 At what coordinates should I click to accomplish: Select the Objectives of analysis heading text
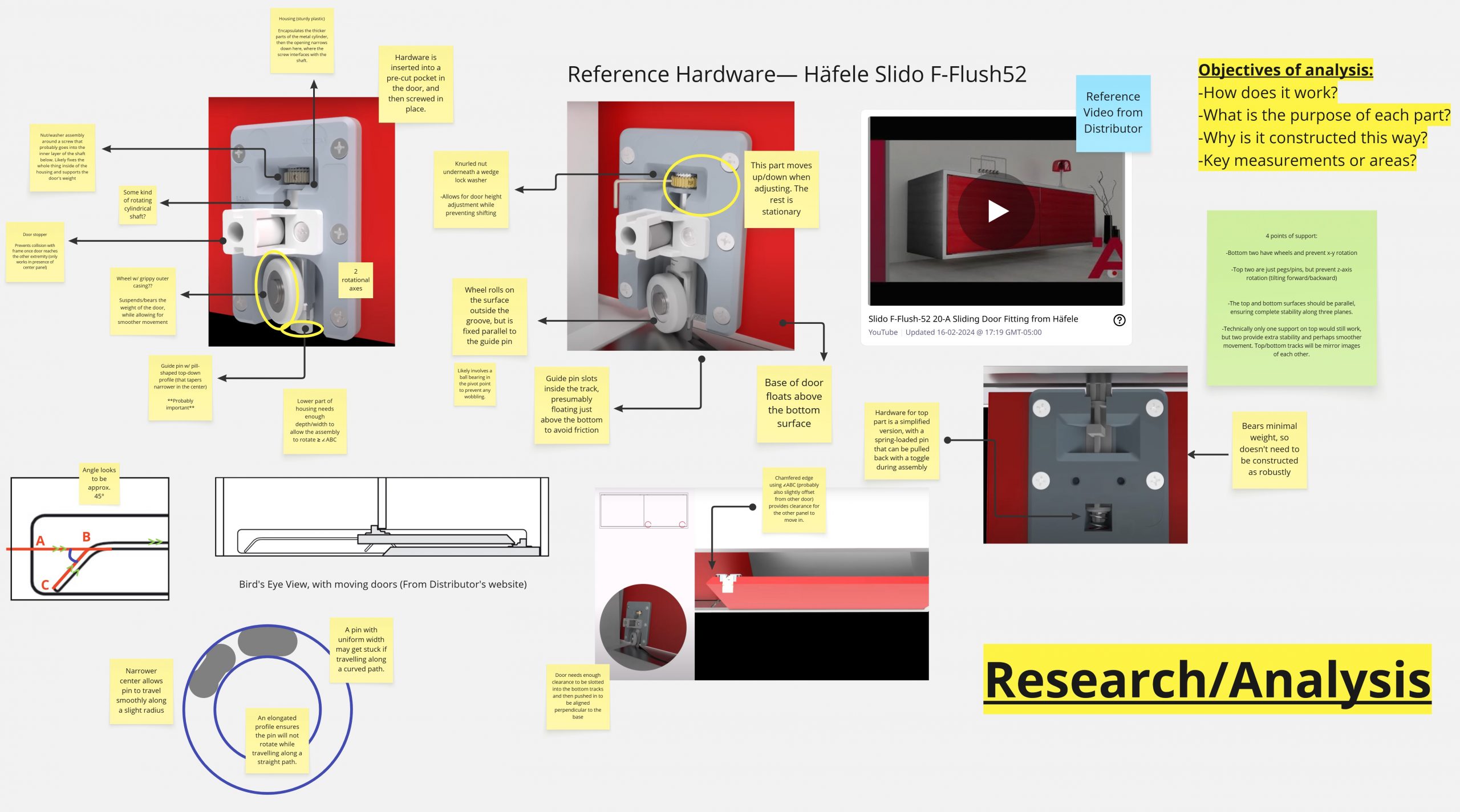tap(1285, 70)
